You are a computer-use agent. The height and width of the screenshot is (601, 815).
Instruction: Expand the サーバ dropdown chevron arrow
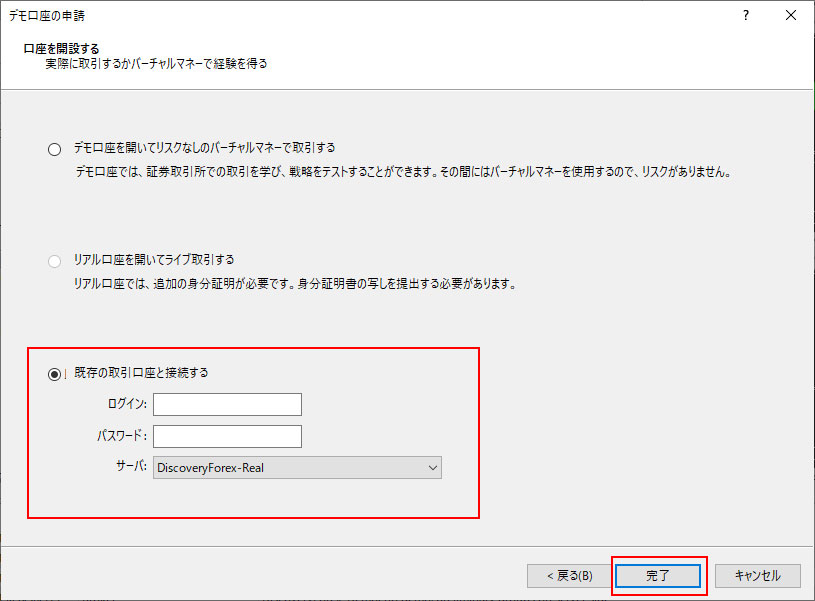432,468
